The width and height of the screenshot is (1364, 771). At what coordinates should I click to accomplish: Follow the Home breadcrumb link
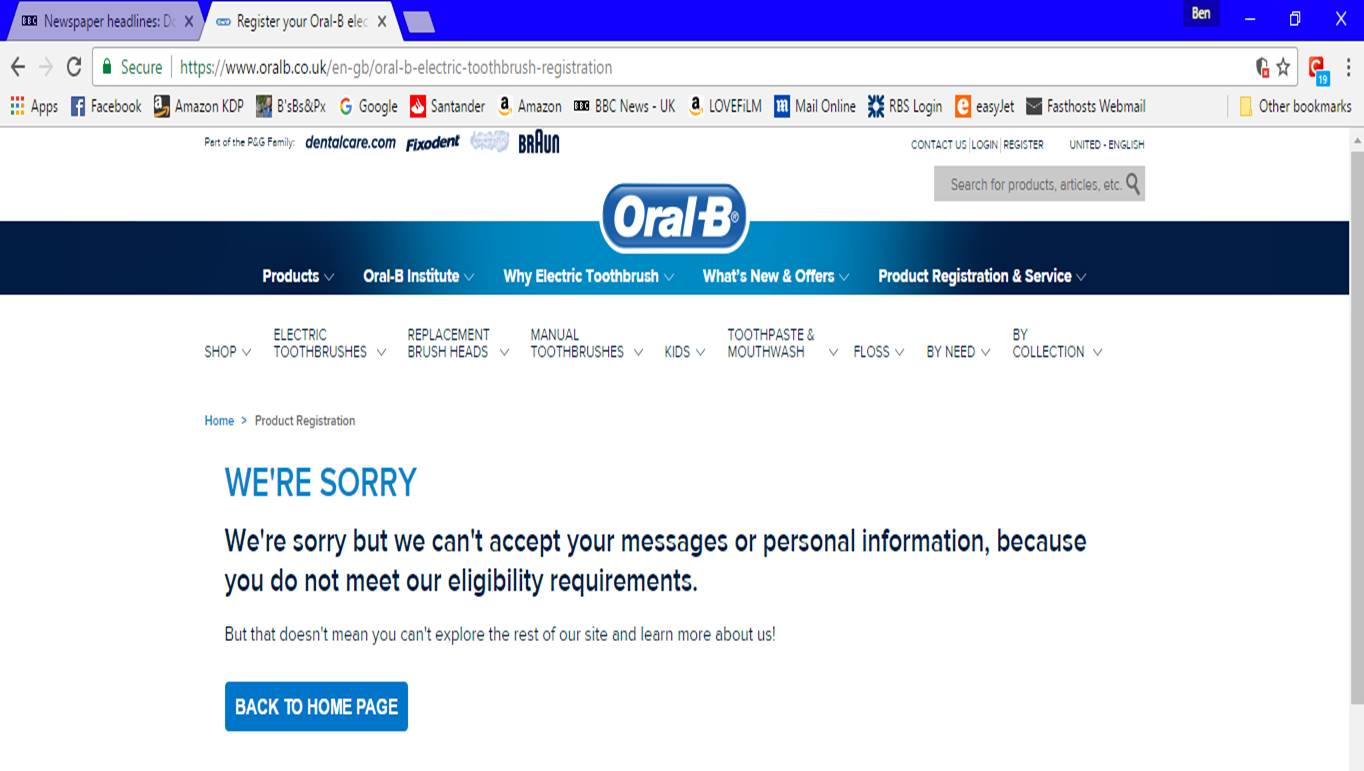(x=219, y=421)
